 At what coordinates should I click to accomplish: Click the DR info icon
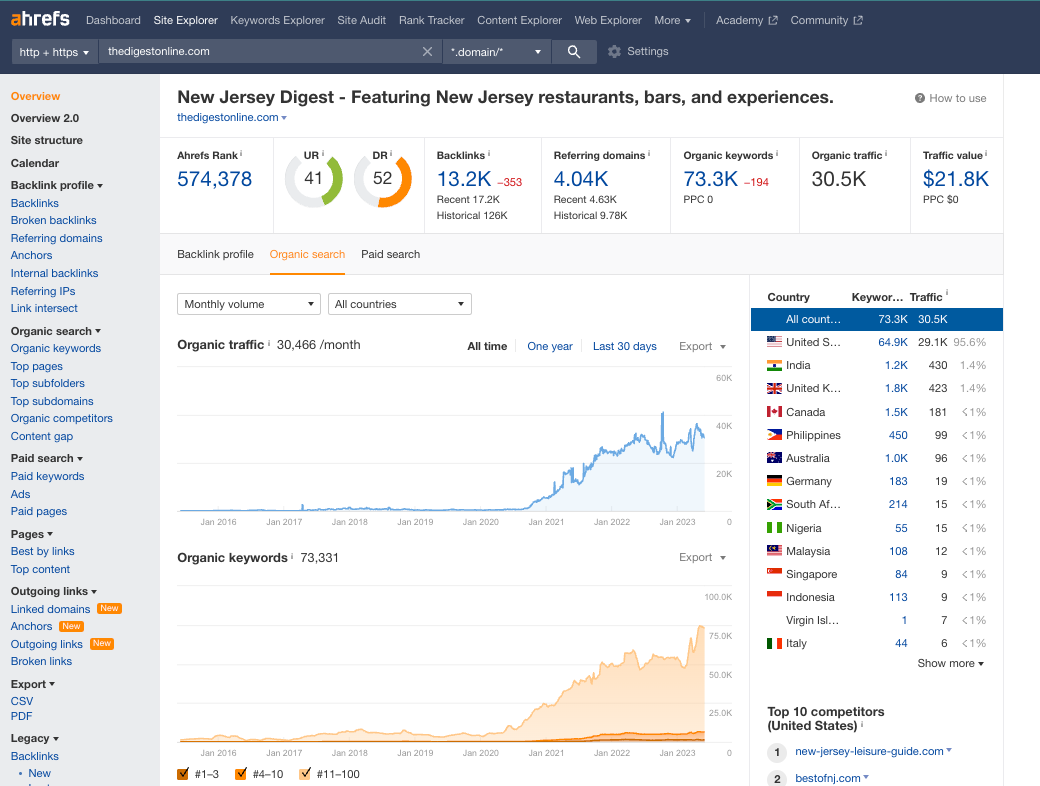(391, 154)
